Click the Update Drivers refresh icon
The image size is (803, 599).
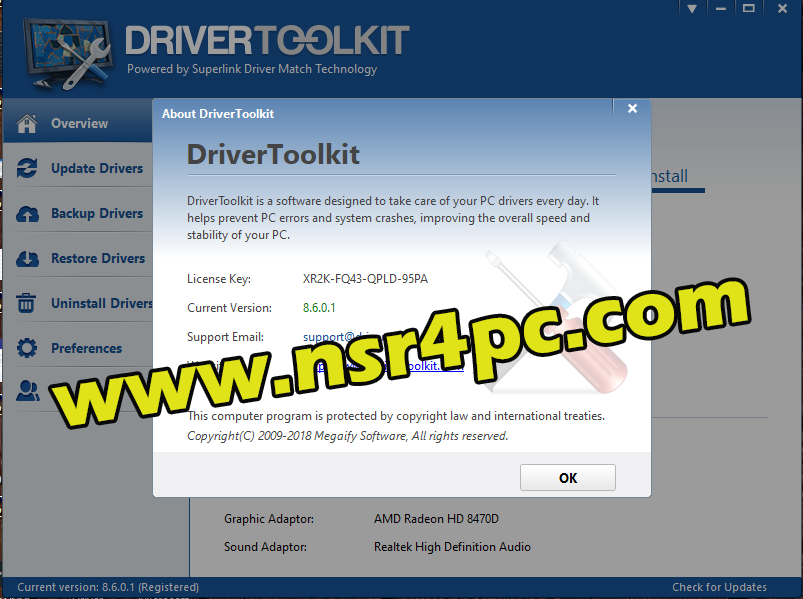click(x=27, y=168)
